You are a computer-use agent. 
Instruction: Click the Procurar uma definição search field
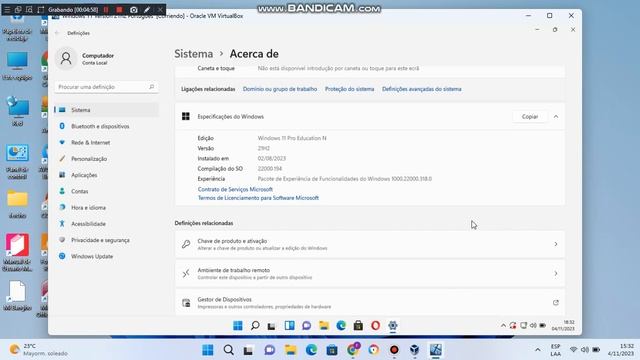tap(106, 87)
